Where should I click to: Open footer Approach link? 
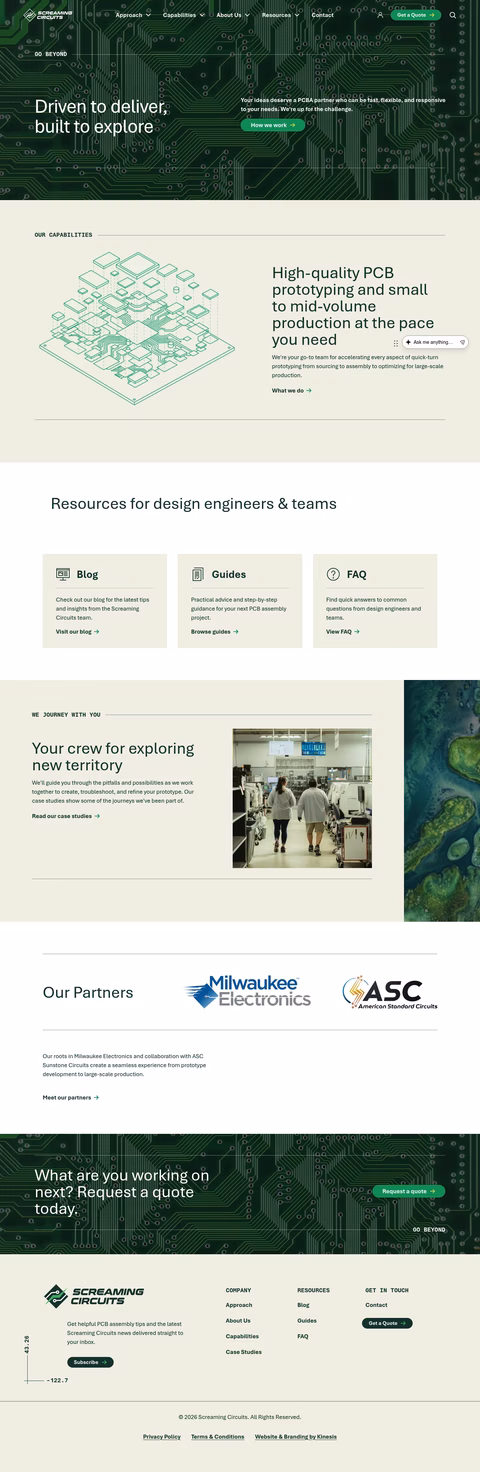point(239,1305)
